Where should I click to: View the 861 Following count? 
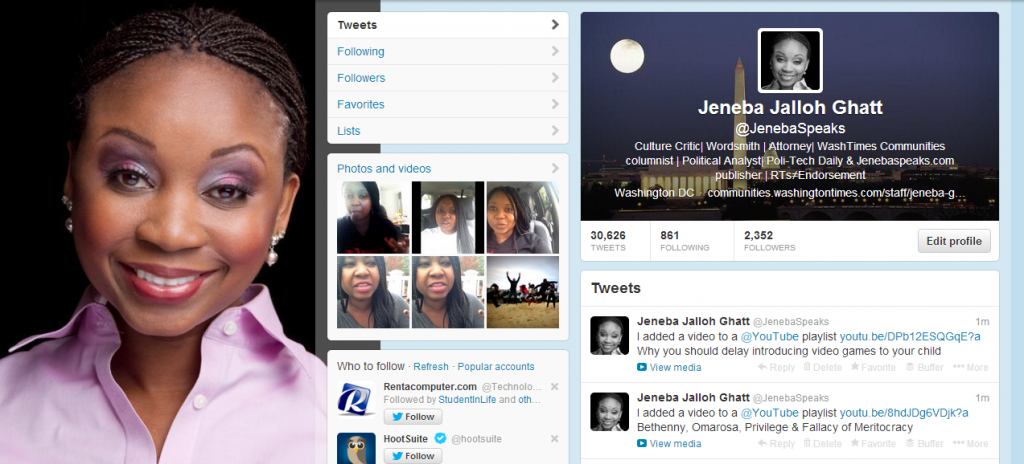coord(684,240)
